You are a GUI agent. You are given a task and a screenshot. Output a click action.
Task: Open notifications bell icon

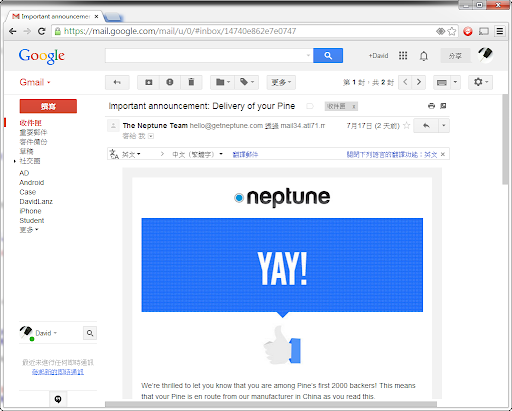point(424,56)
